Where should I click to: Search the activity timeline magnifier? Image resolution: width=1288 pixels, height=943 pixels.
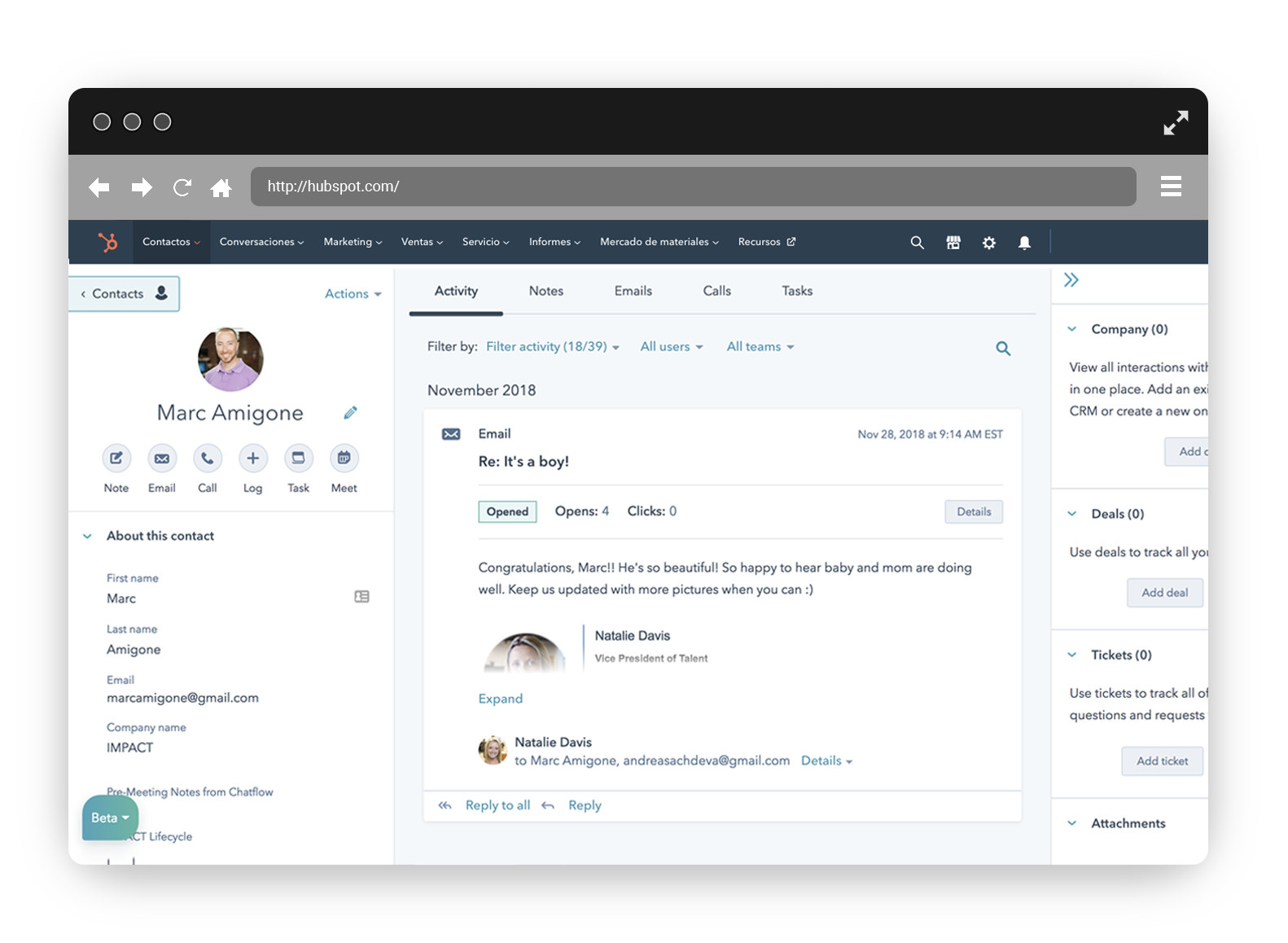(1003, 349)
